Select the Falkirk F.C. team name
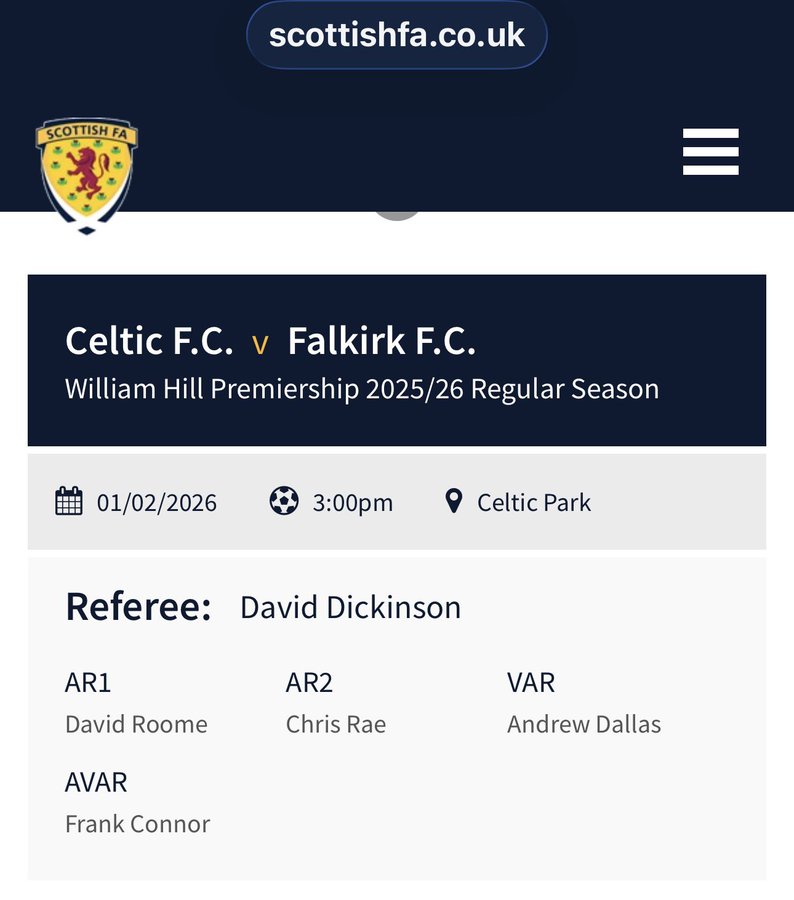 [x=381, y=342]
